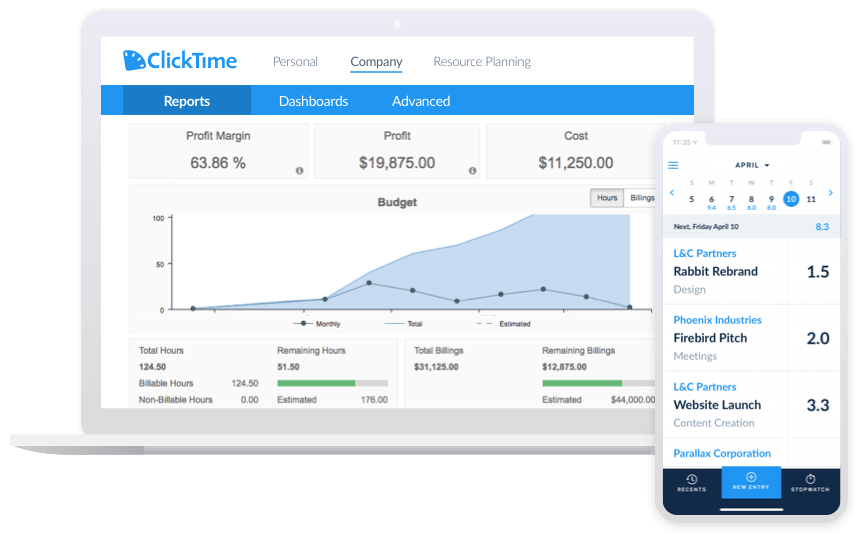858x535 pixels.
Task: Click the Profit card info icon
Action: pos(471,171)
